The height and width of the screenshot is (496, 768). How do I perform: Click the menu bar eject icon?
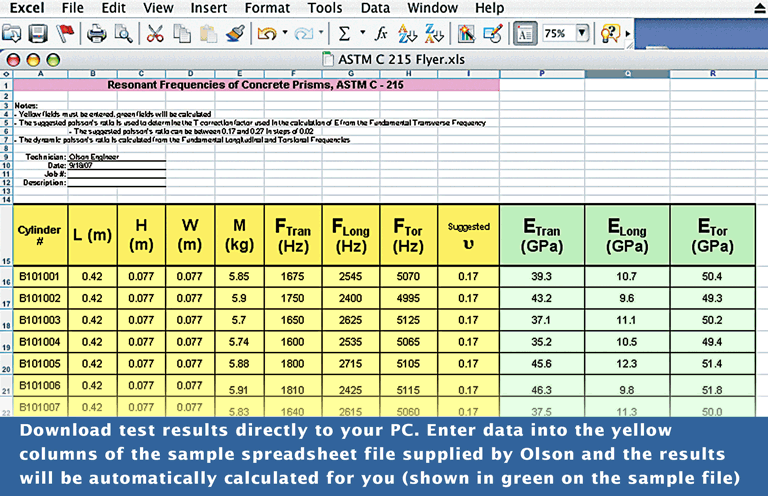point(760,8)
